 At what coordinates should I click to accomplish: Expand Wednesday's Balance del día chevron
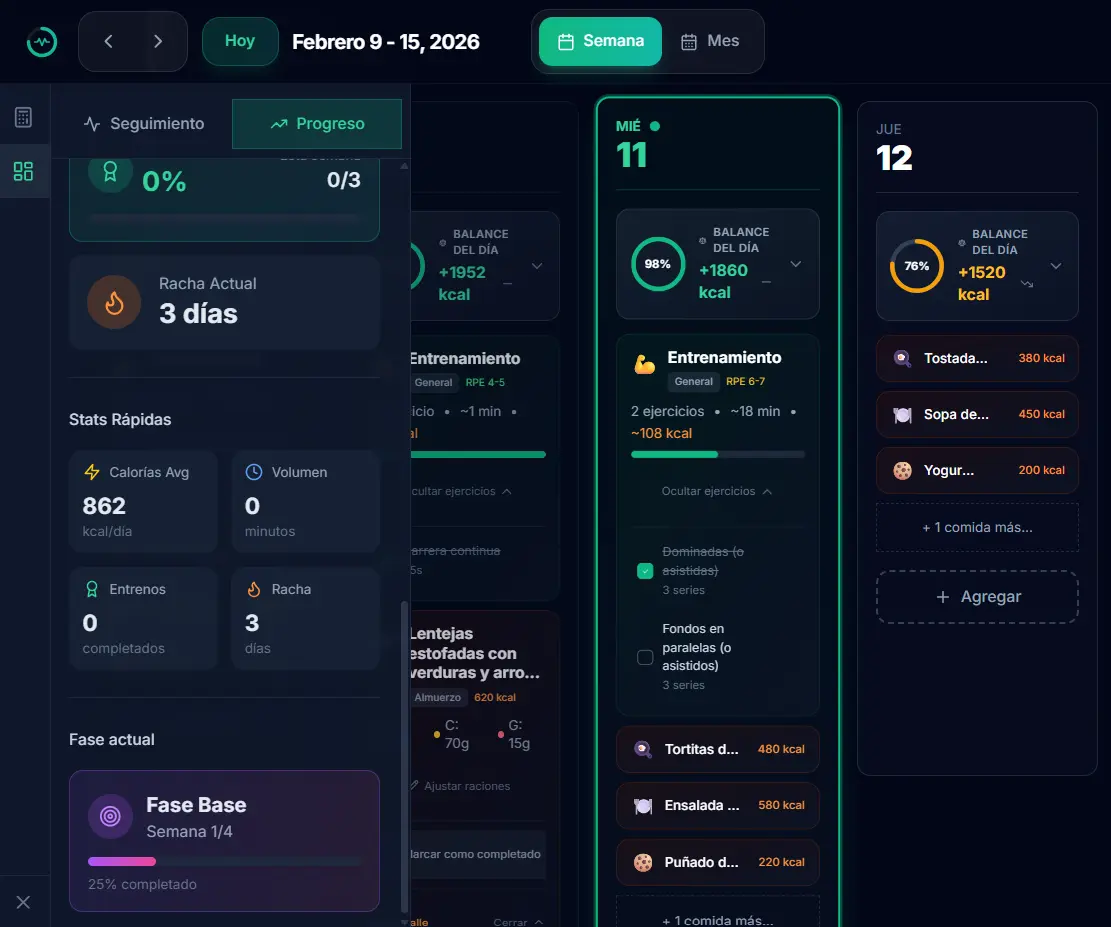796,264
